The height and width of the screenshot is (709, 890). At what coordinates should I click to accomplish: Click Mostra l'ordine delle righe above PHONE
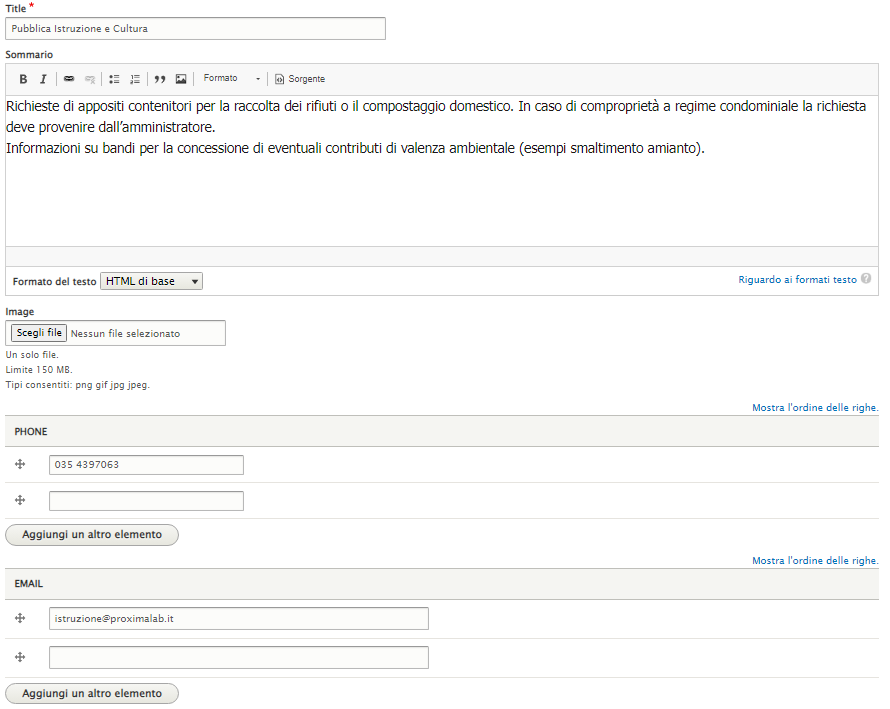[x=815, y=408]
